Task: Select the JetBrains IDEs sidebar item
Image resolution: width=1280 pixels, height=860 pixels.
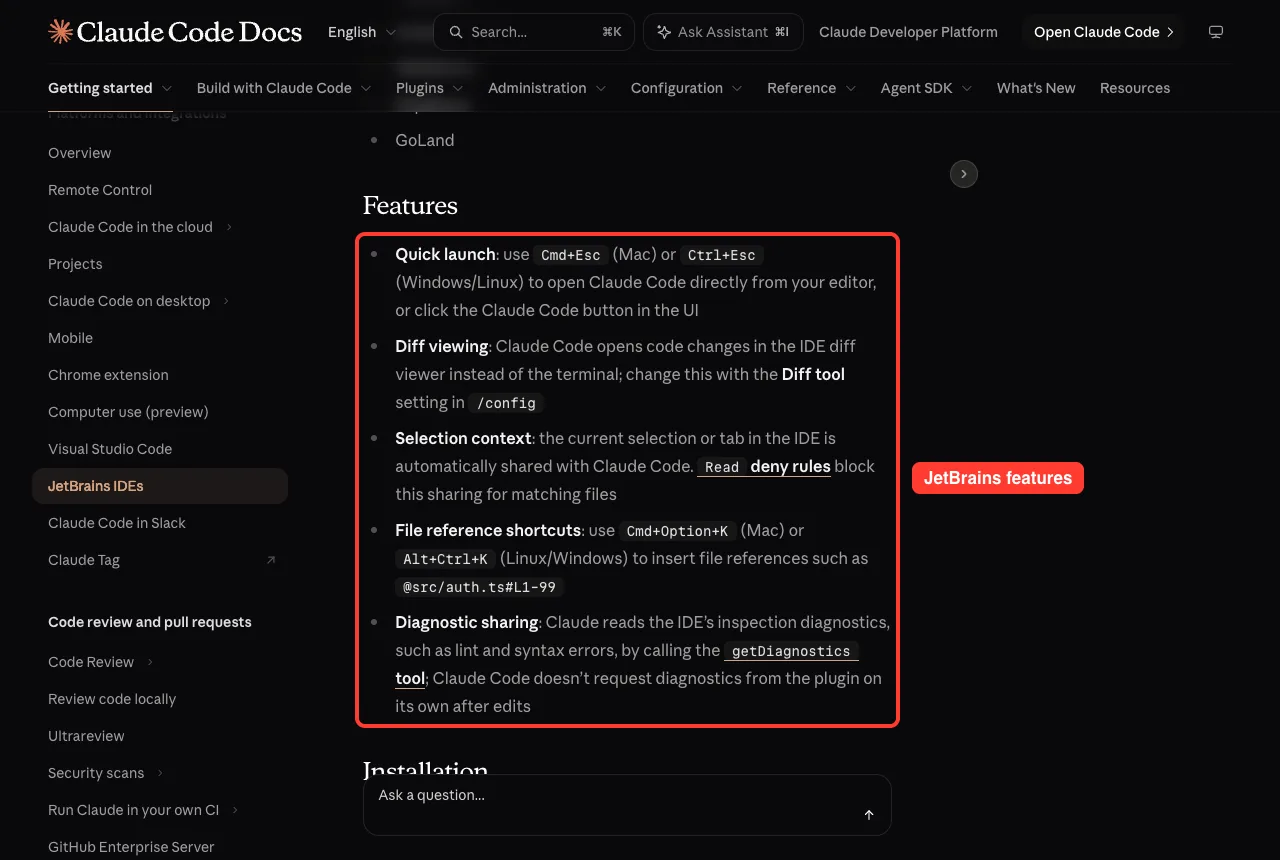Action: (160, 486)
